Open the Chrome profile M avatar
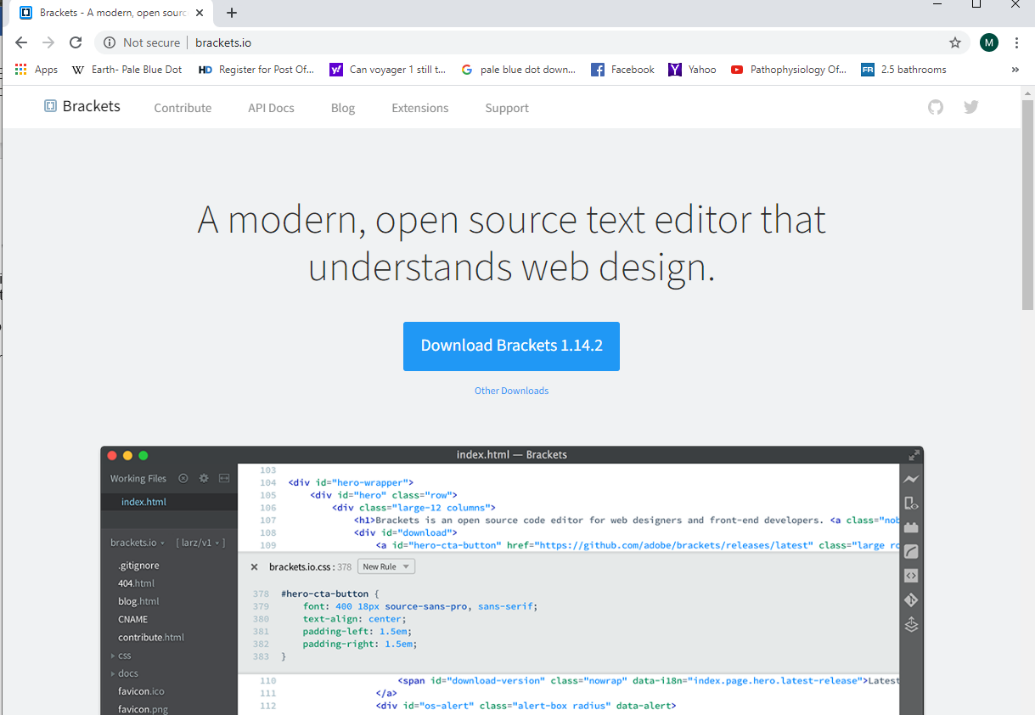 tap(989, 42)
